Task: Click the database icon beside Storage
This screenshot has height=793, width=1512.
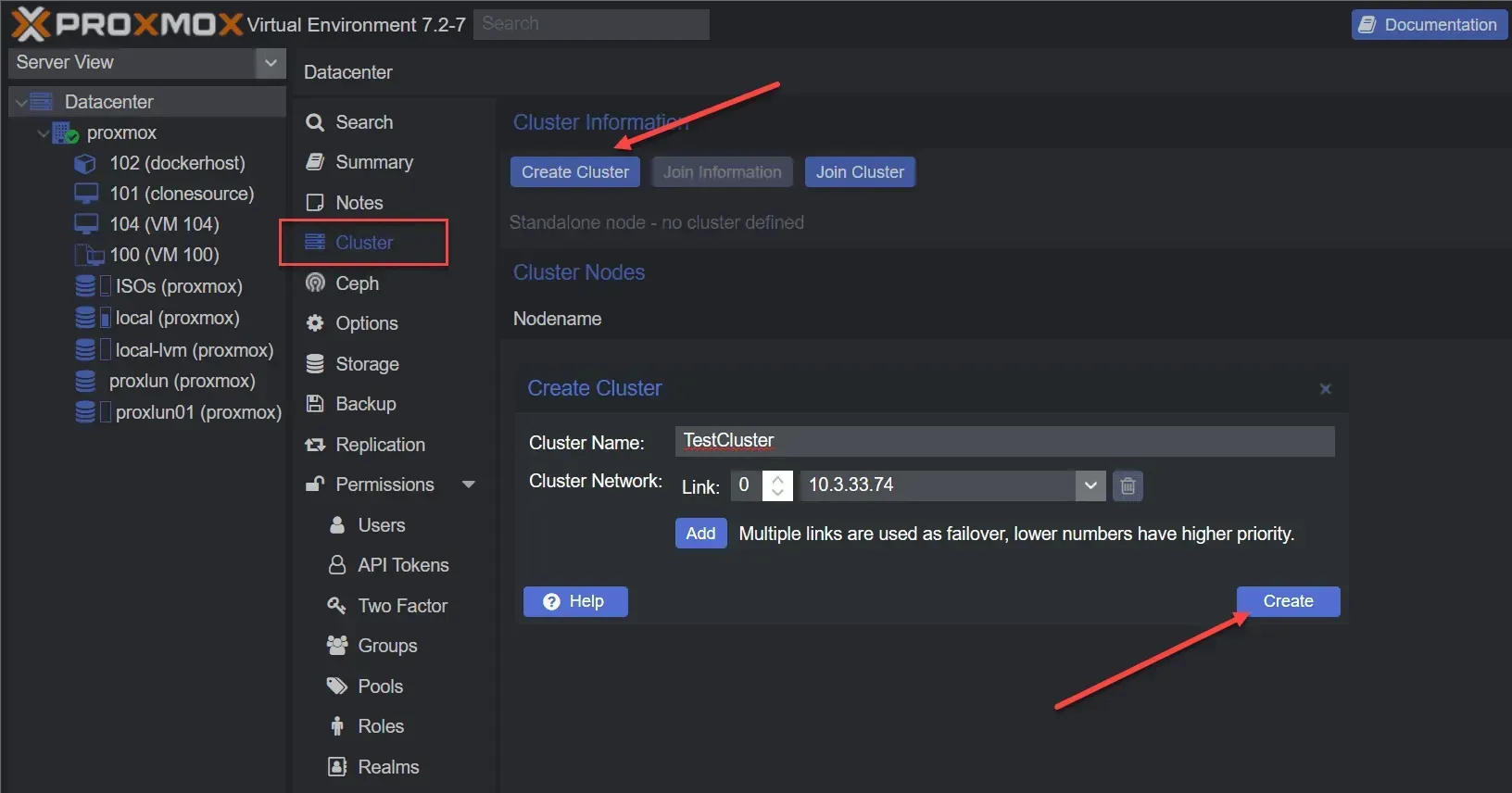Action: tap(315, 364)
